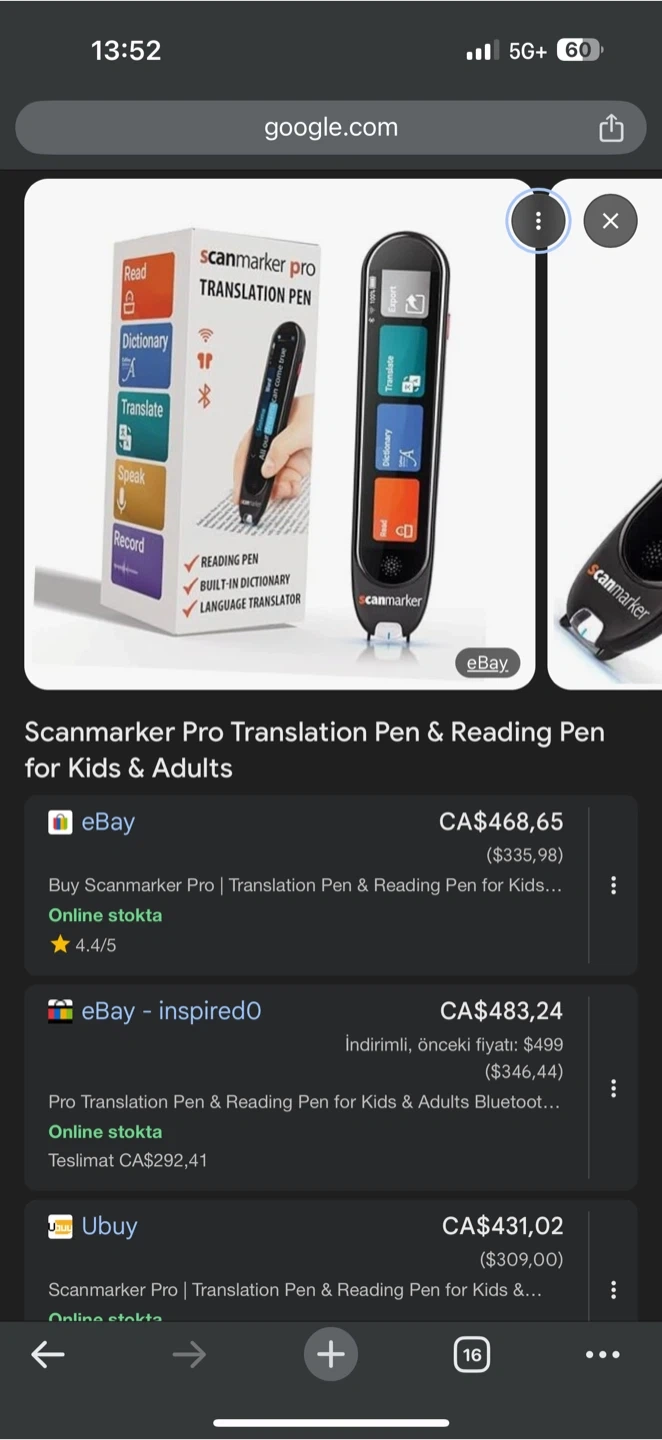Open the Ubuy seller link
Viewport: 662px width, 1440px height.
coord(109,1226)
